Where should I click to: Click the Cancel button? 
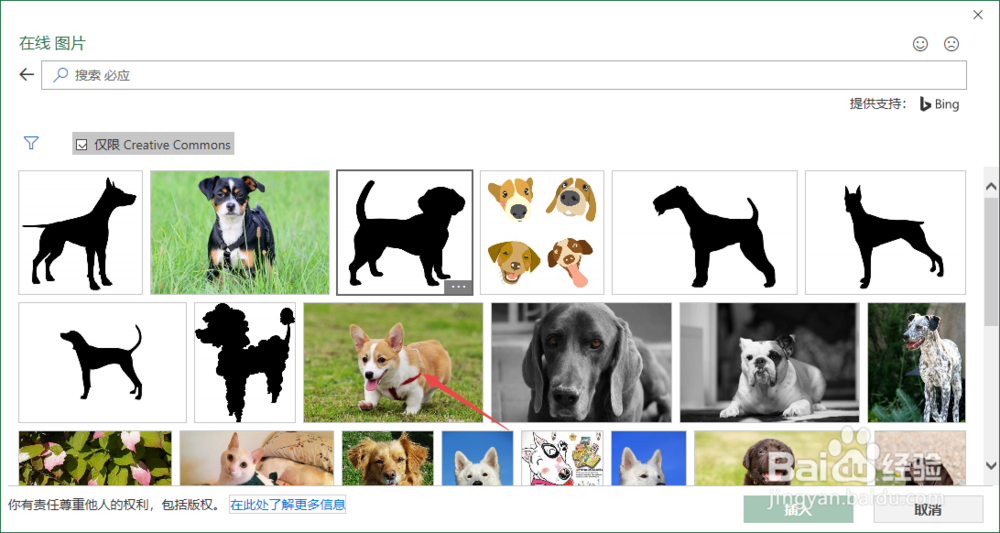pyautogui.click(x=928, y=509)
